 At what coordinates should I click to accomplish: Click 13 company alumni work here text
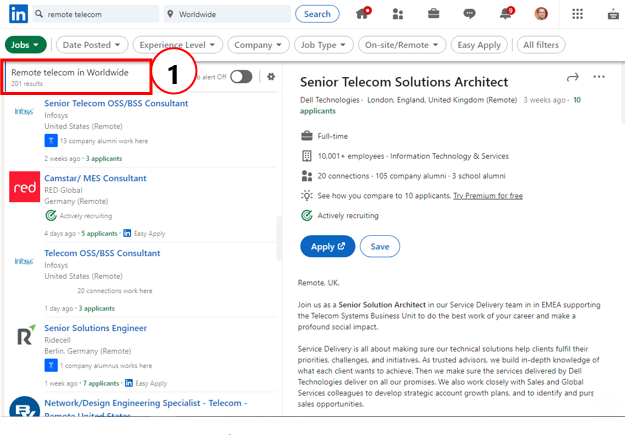tap(104, 141)
